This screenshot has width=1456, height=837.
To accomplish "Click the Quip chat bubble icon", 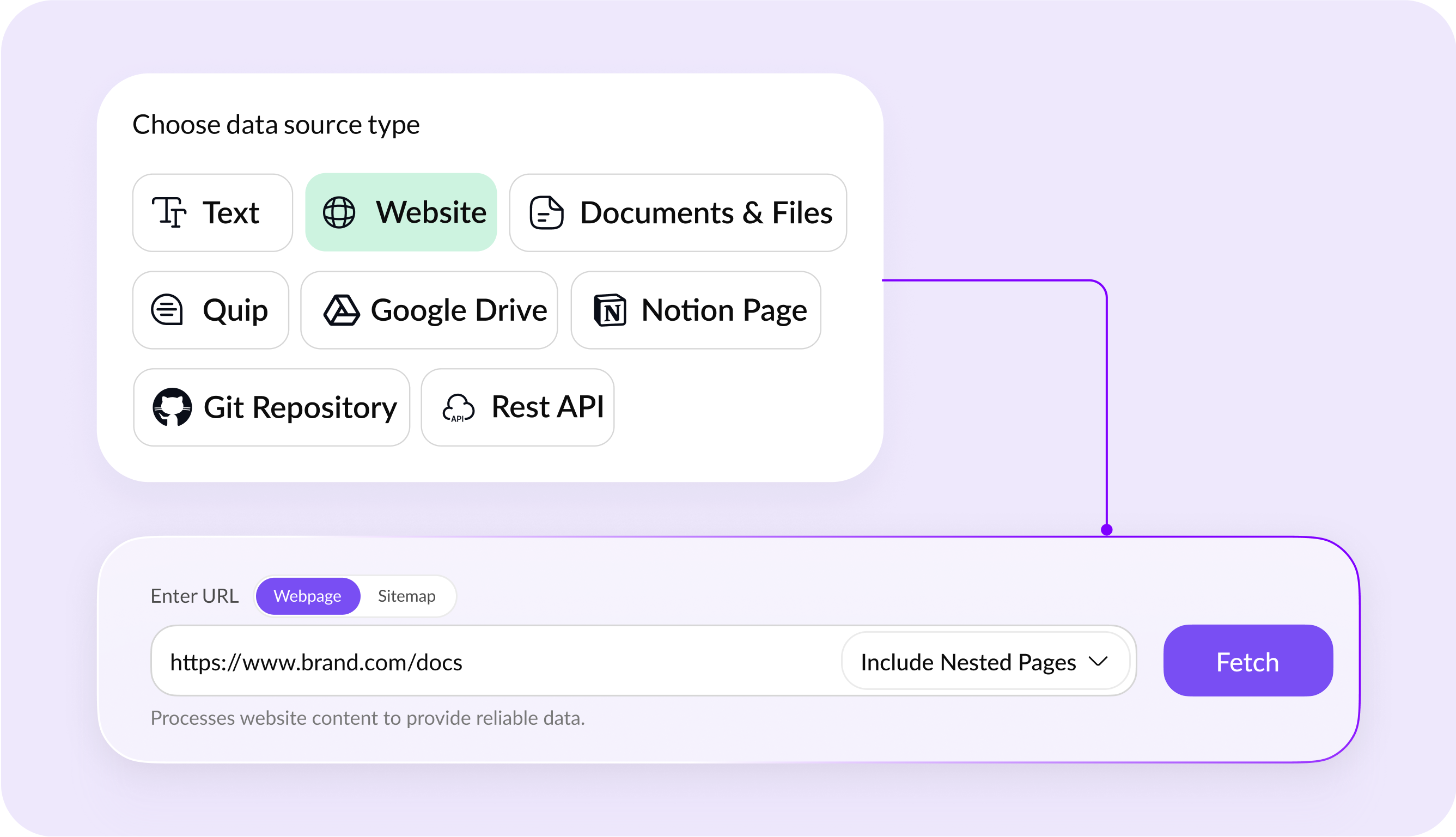I will click(167, 309).
